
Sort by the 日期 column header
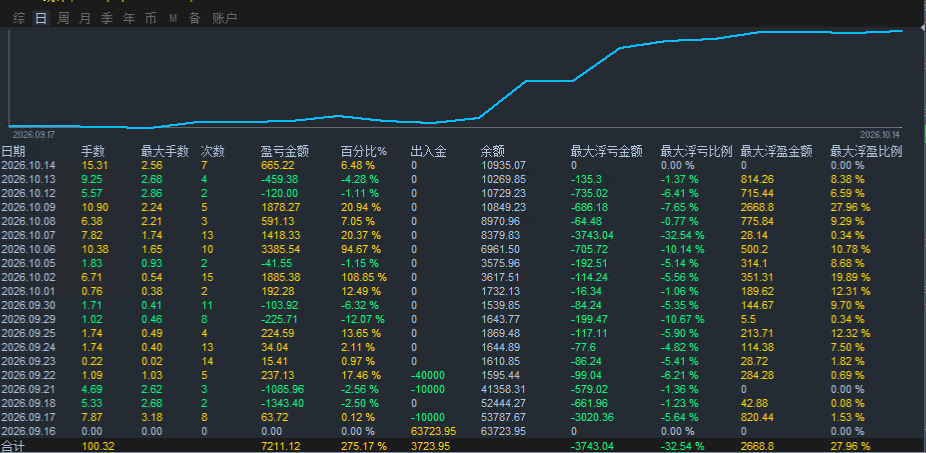[13, 152]
